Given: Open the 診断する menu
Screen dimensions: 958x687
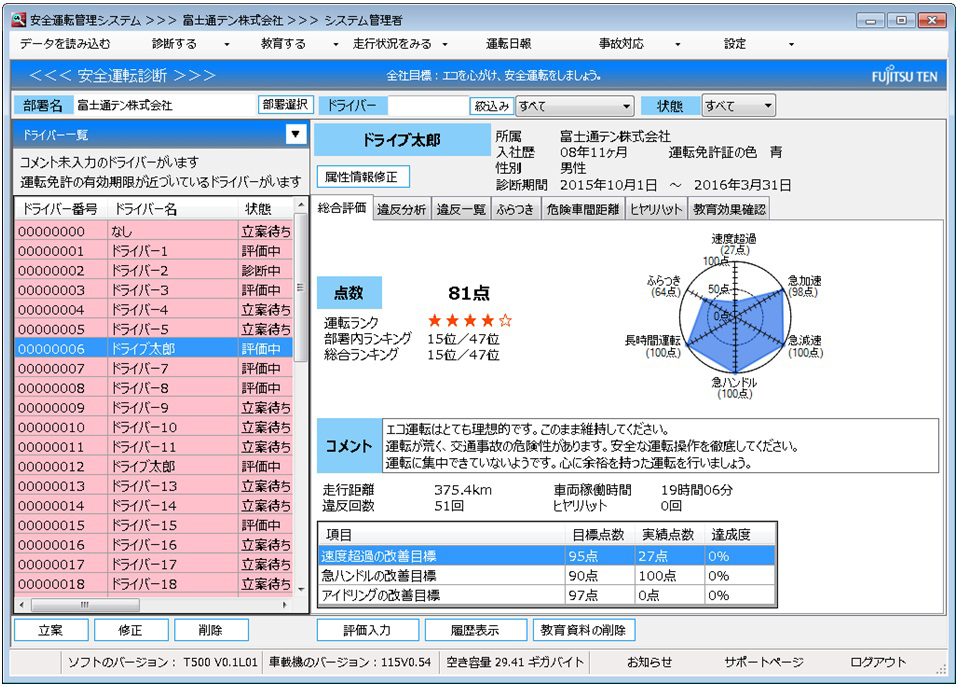Looking at the screenshot, I should (x=190, y=44).
